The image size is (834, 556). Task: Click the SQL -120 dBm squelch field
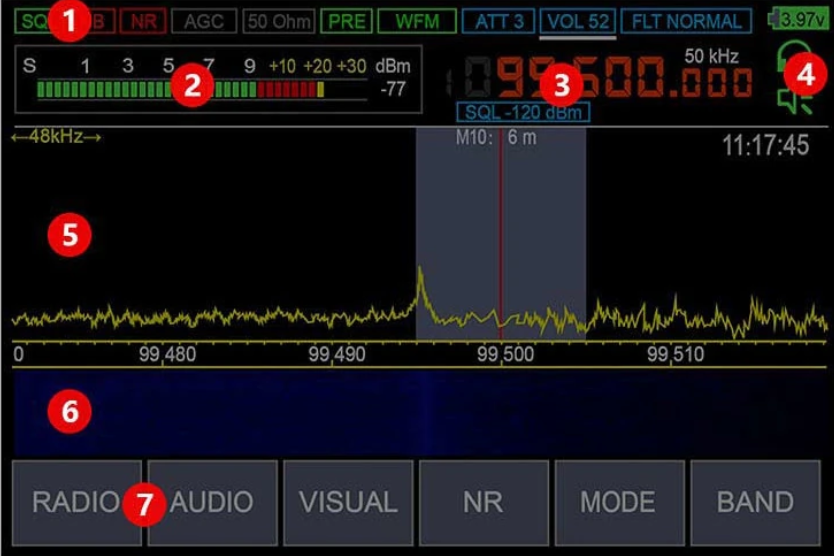(x=522, y=111)
